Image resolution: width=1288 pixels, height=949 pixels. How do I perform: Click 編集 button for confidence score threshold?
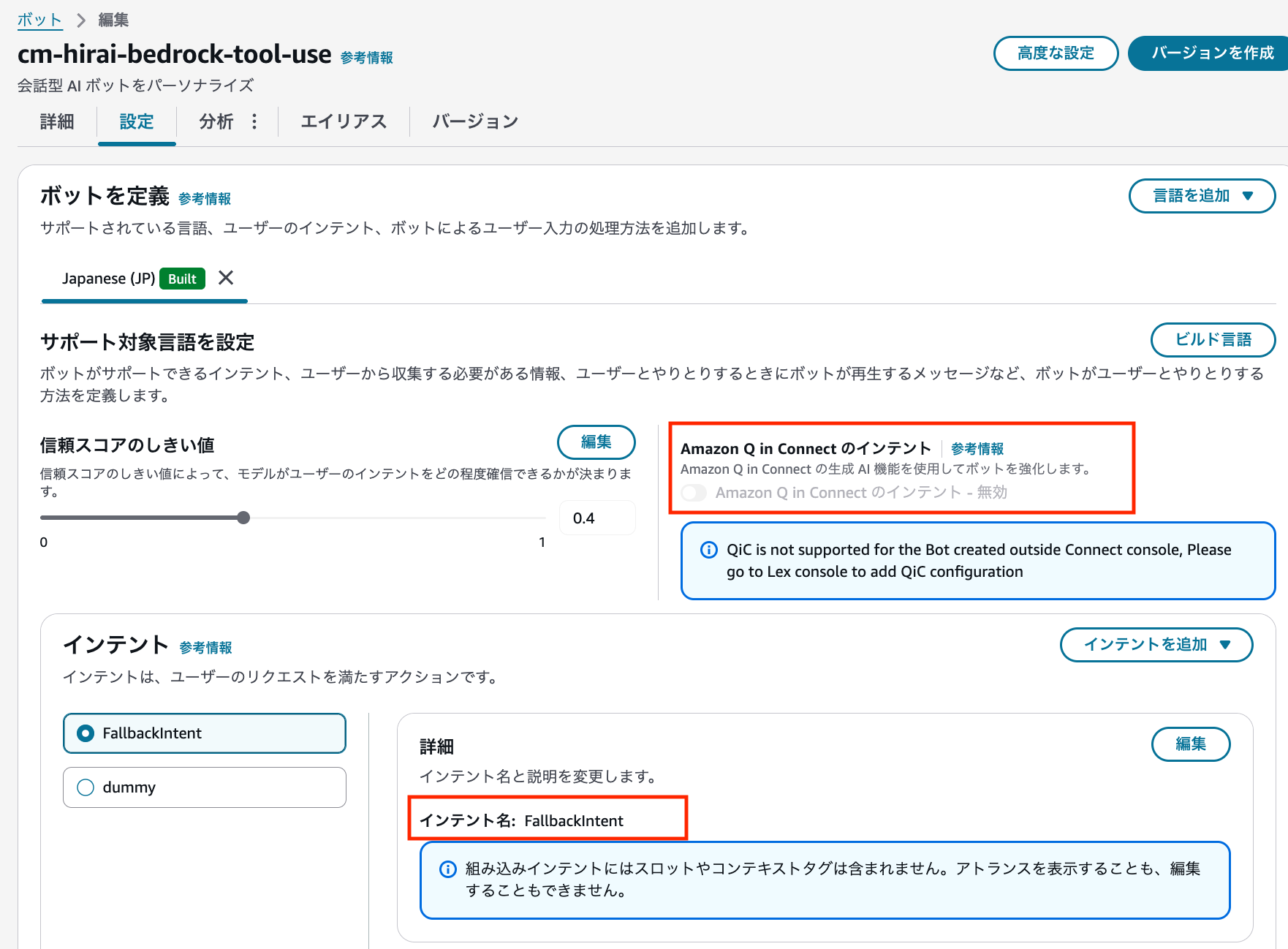[596, 442]
